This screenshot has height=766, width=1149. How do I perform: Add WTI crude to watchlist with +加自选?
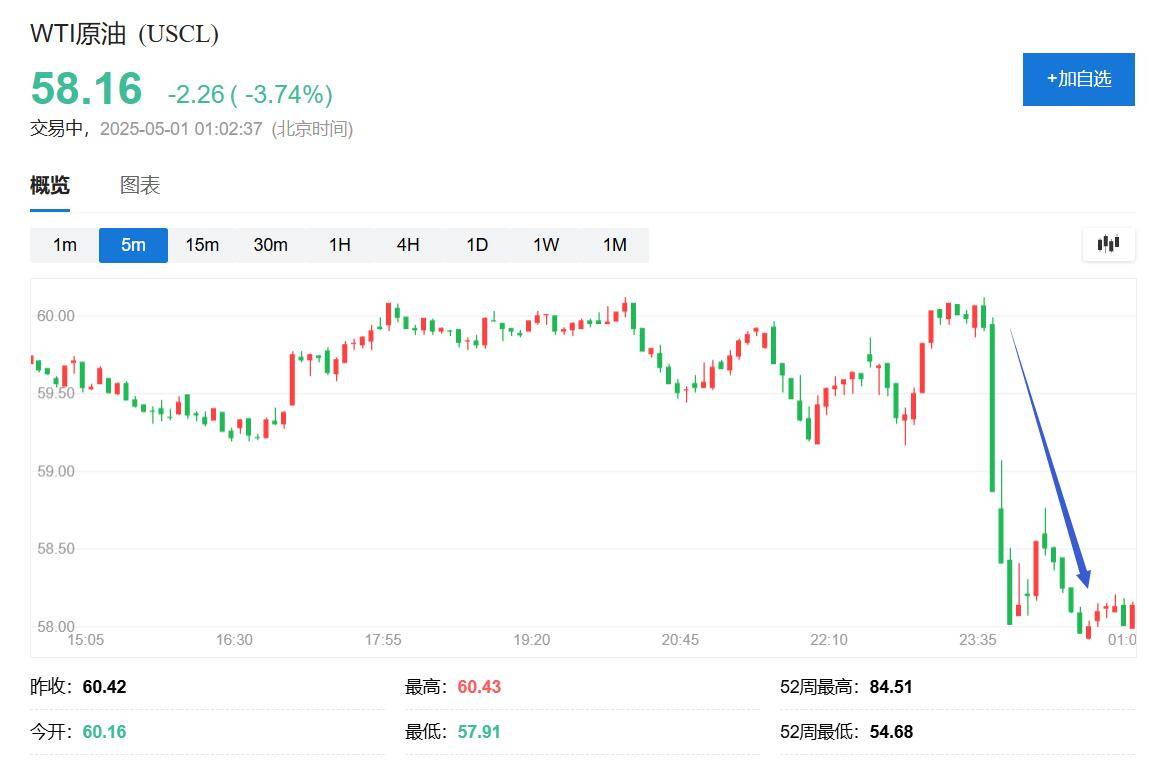(x=1078, y=79)
